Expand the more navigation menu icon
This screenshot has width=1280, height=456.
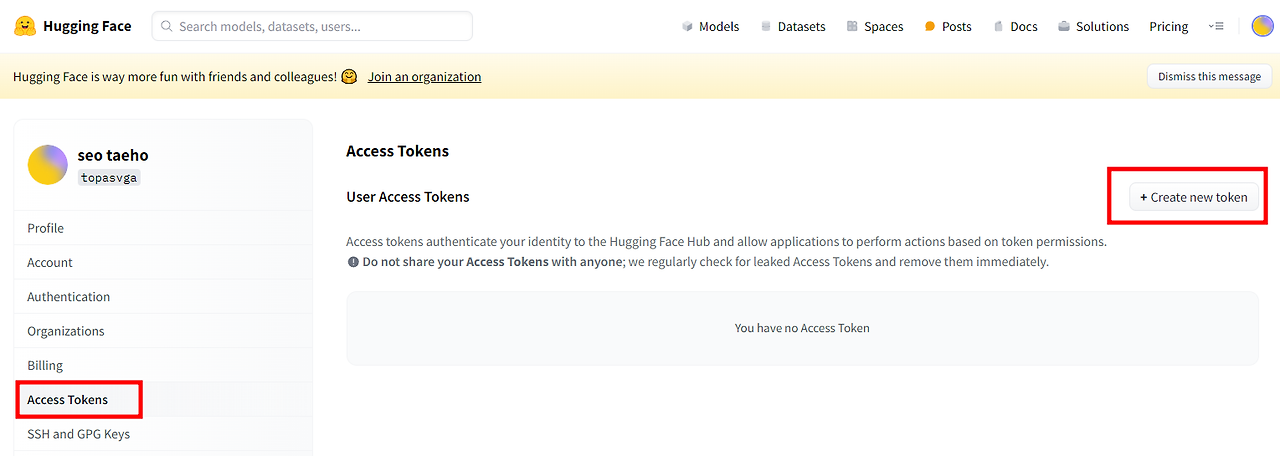1216,27
